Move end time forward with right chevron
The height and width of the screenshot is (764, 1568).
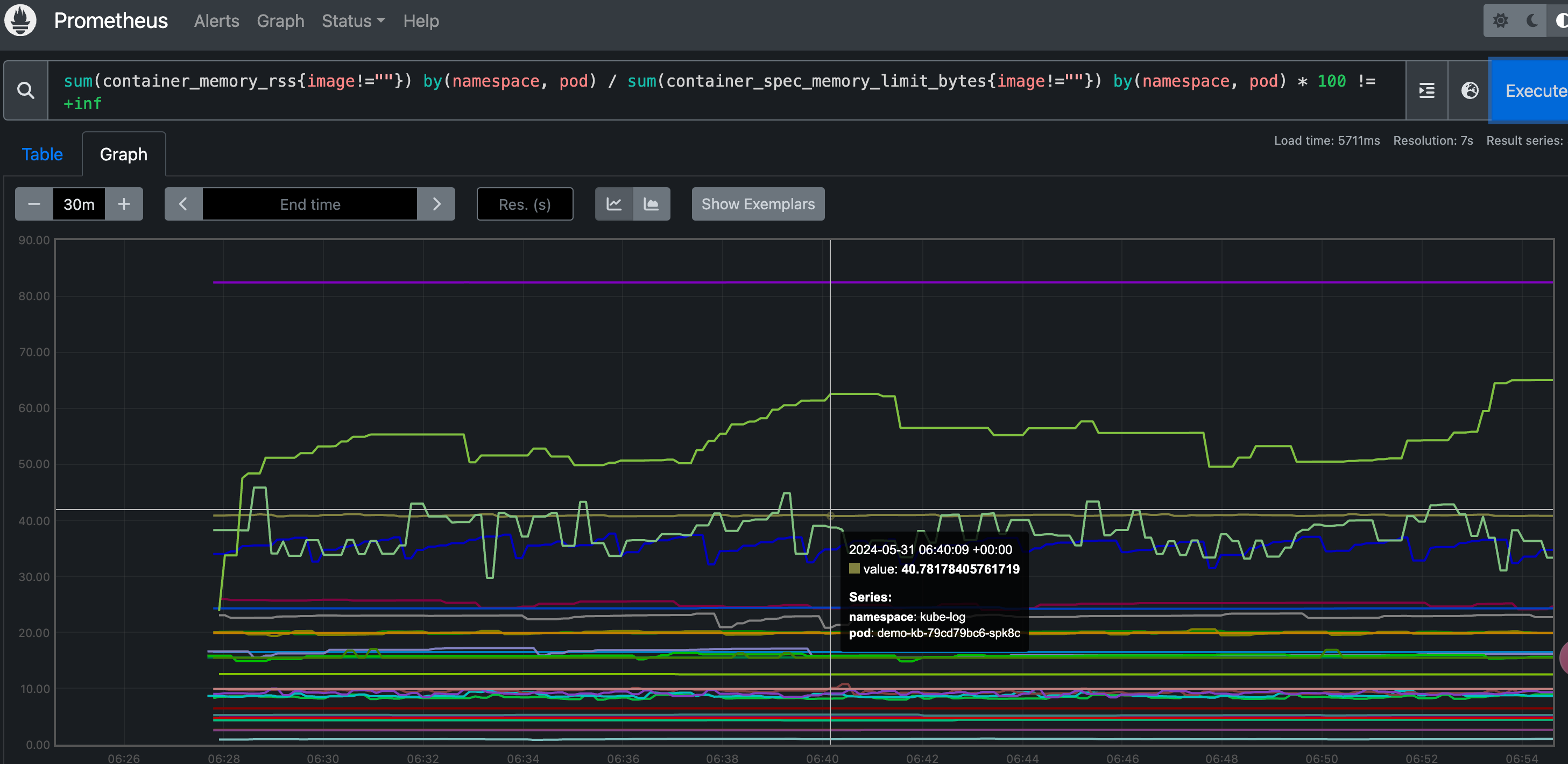[436, 204]
